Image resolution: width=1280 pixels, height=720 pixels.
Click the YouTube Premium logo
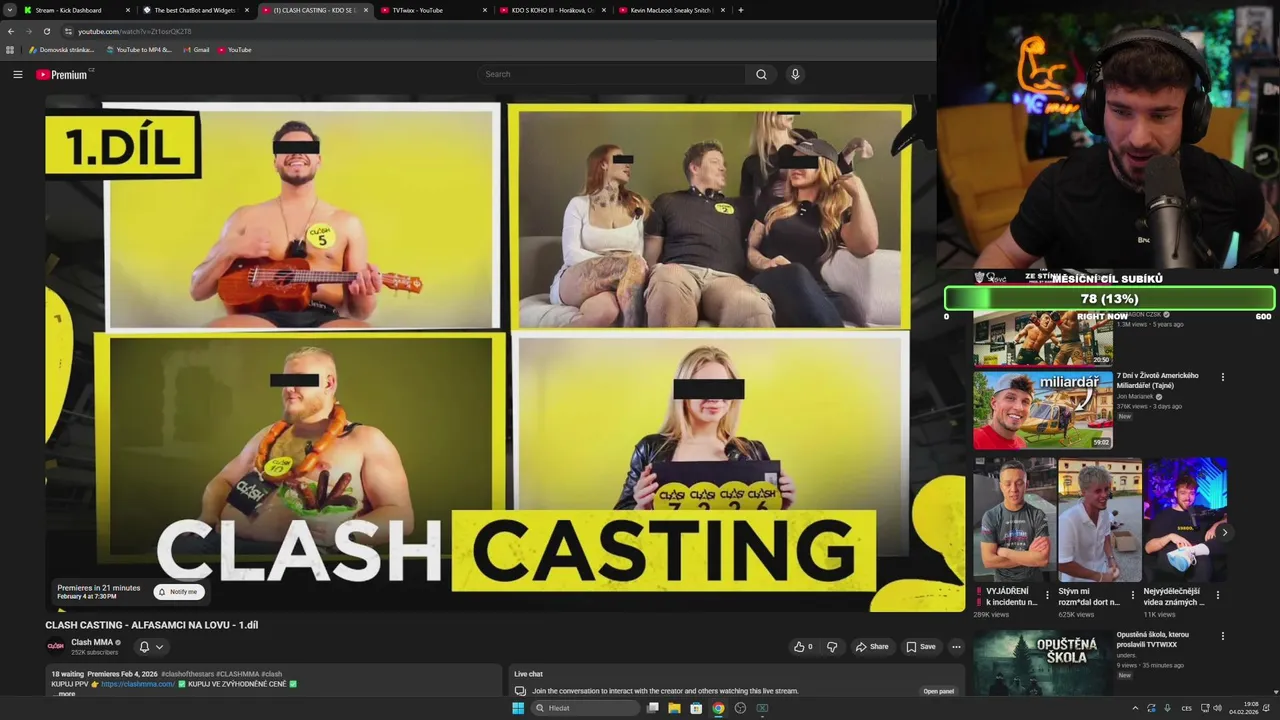(63, 74)
